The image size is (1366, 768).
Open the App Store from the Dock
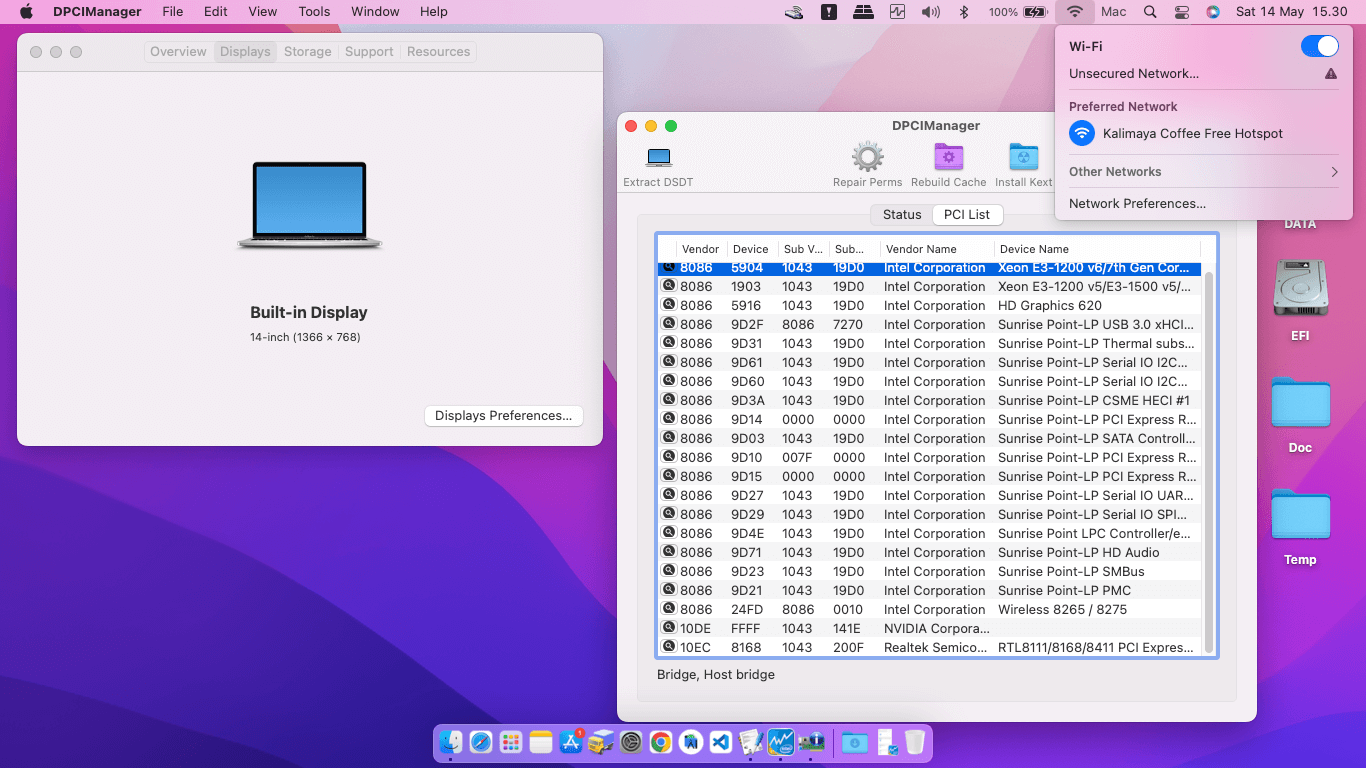(x=571, y=742)
